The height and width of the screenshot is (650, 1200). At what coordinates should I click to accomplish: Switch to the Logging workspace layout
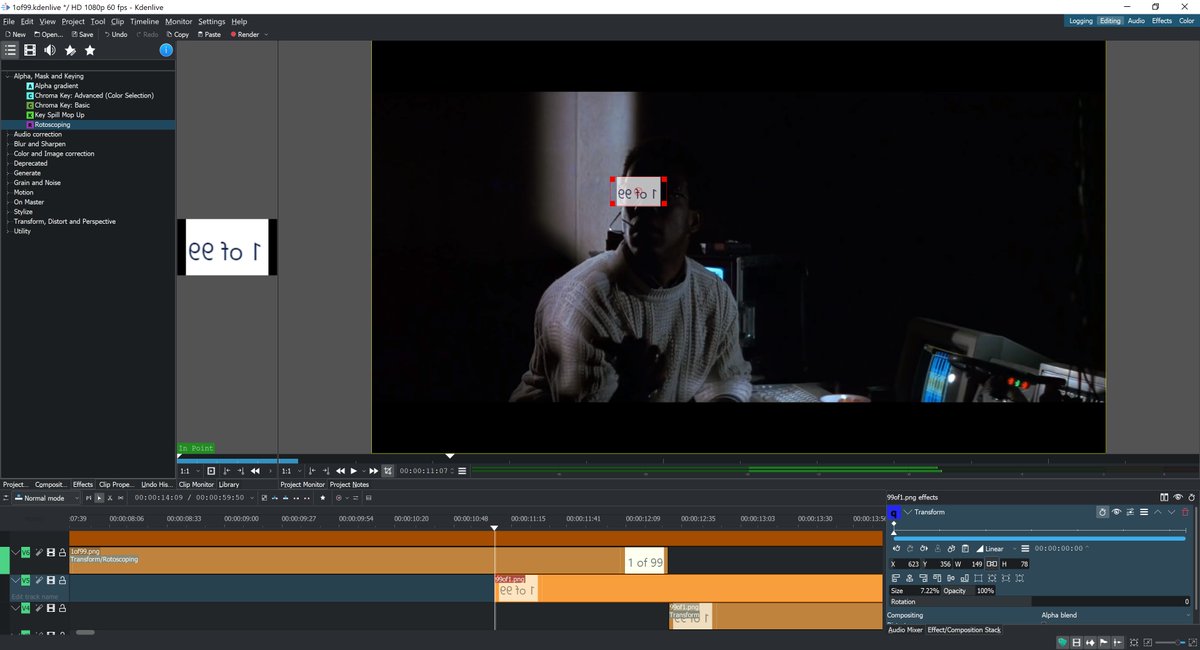tap(1080, 21)
